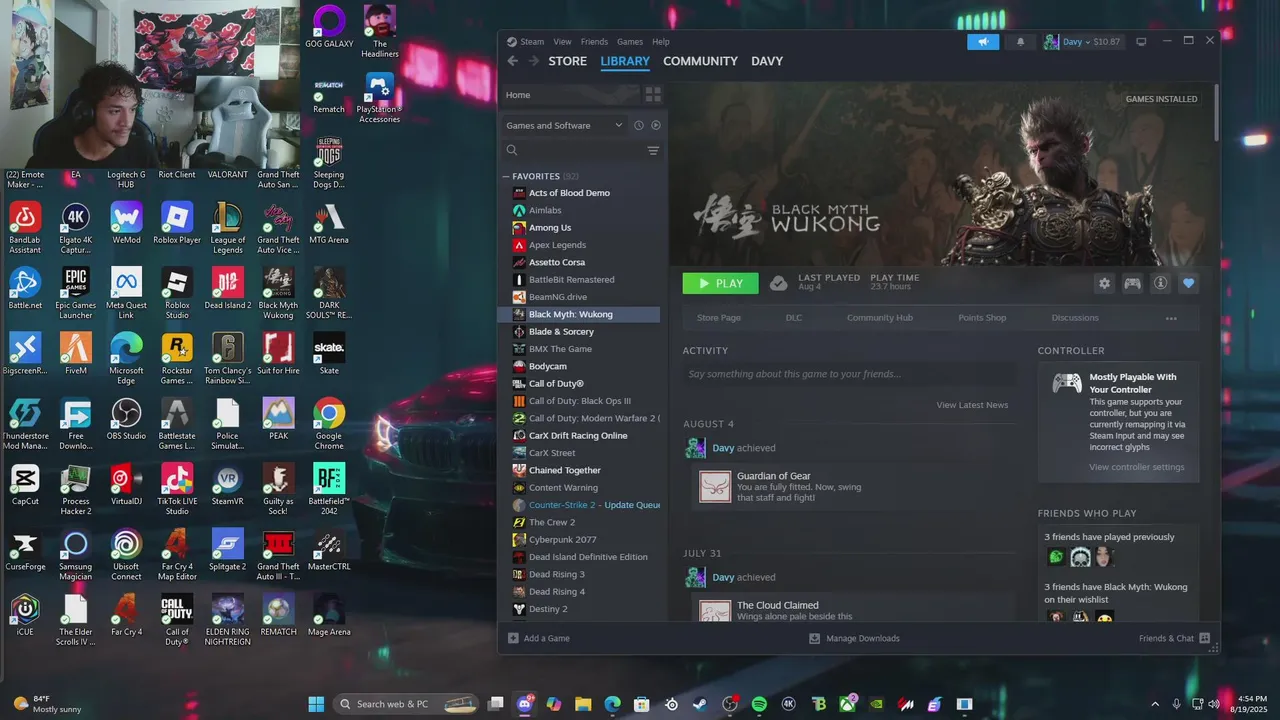
Task: Go forward using Steam's forward arrow
Action: coord(533,61)
